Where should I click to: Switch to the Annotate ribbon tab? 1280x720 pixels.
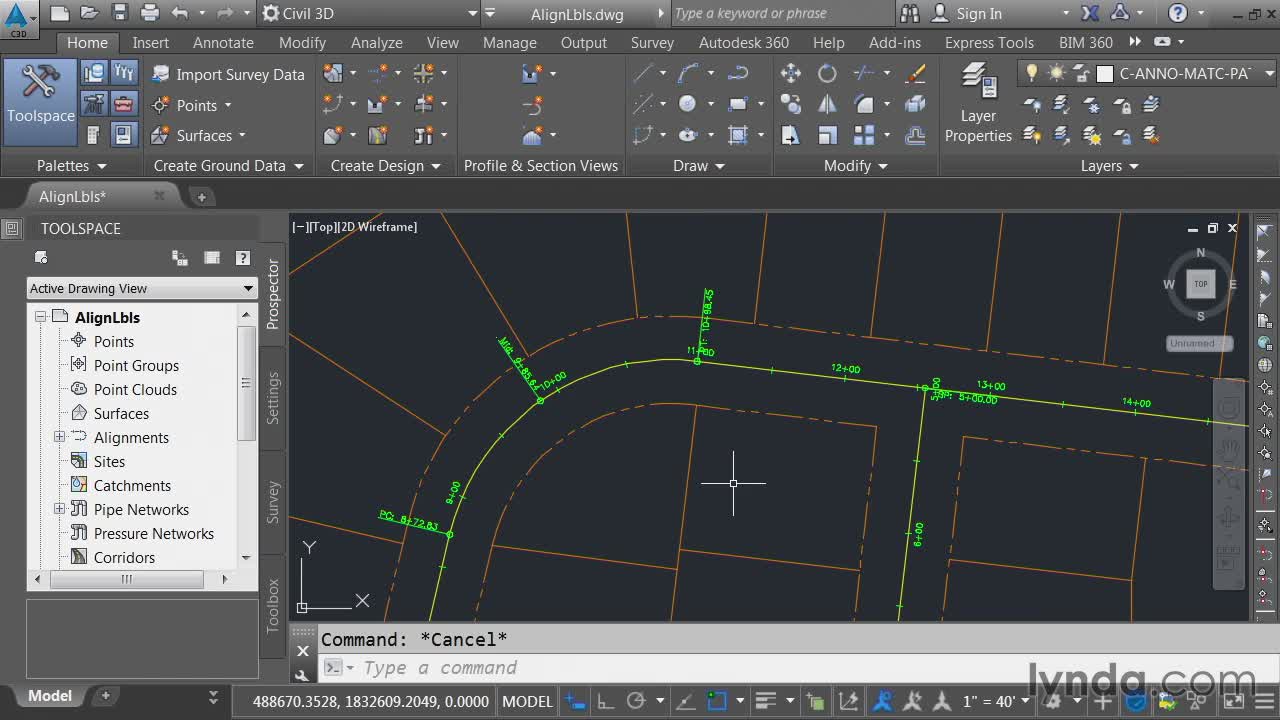click(x=223, y=42)
